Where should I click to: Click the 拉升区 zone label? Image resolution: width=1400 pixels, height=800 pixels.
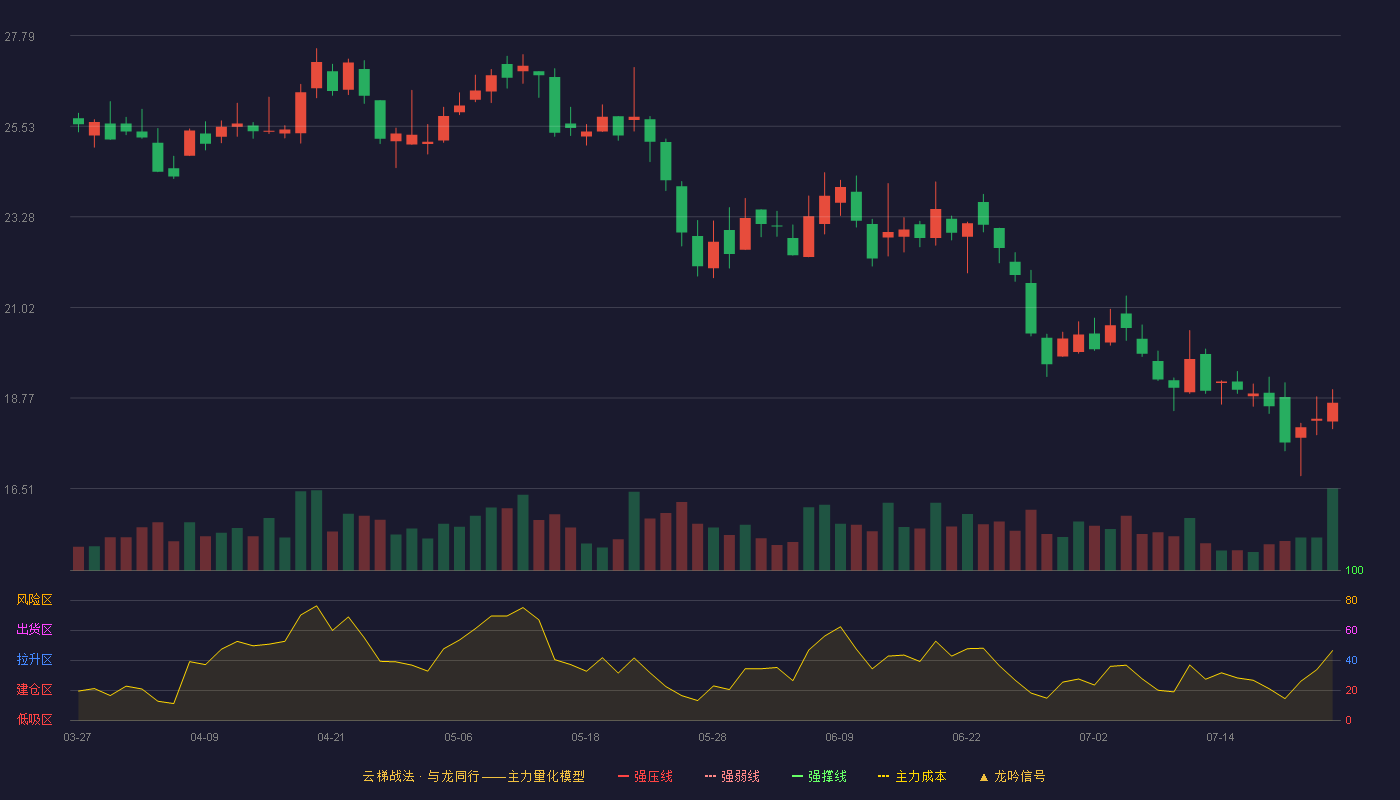34,660
